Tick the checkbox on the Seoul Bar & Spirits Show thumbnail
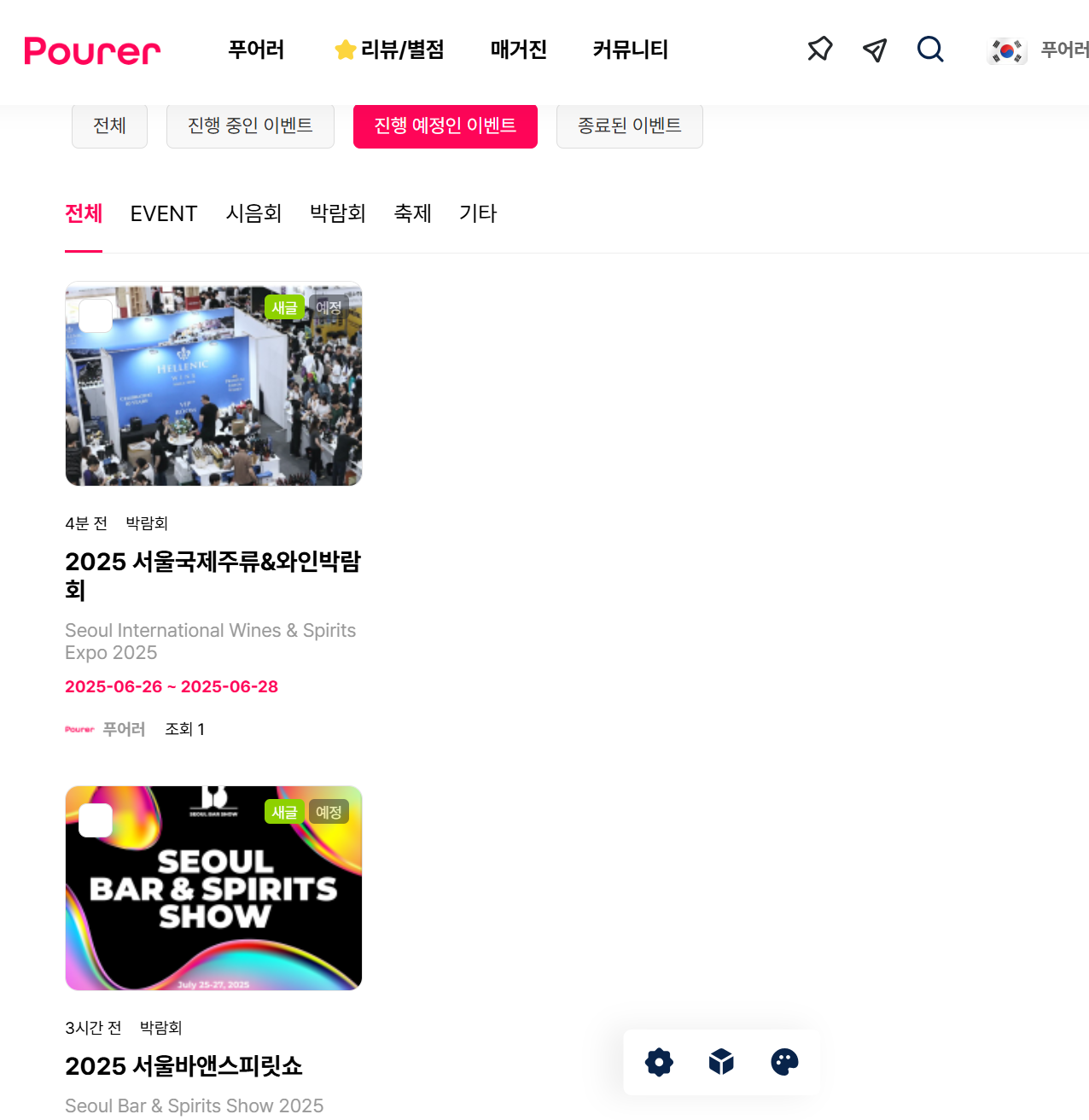The width and height of the screenshot is (1089, 1120). pyautogui.click(x=96, y=820)
